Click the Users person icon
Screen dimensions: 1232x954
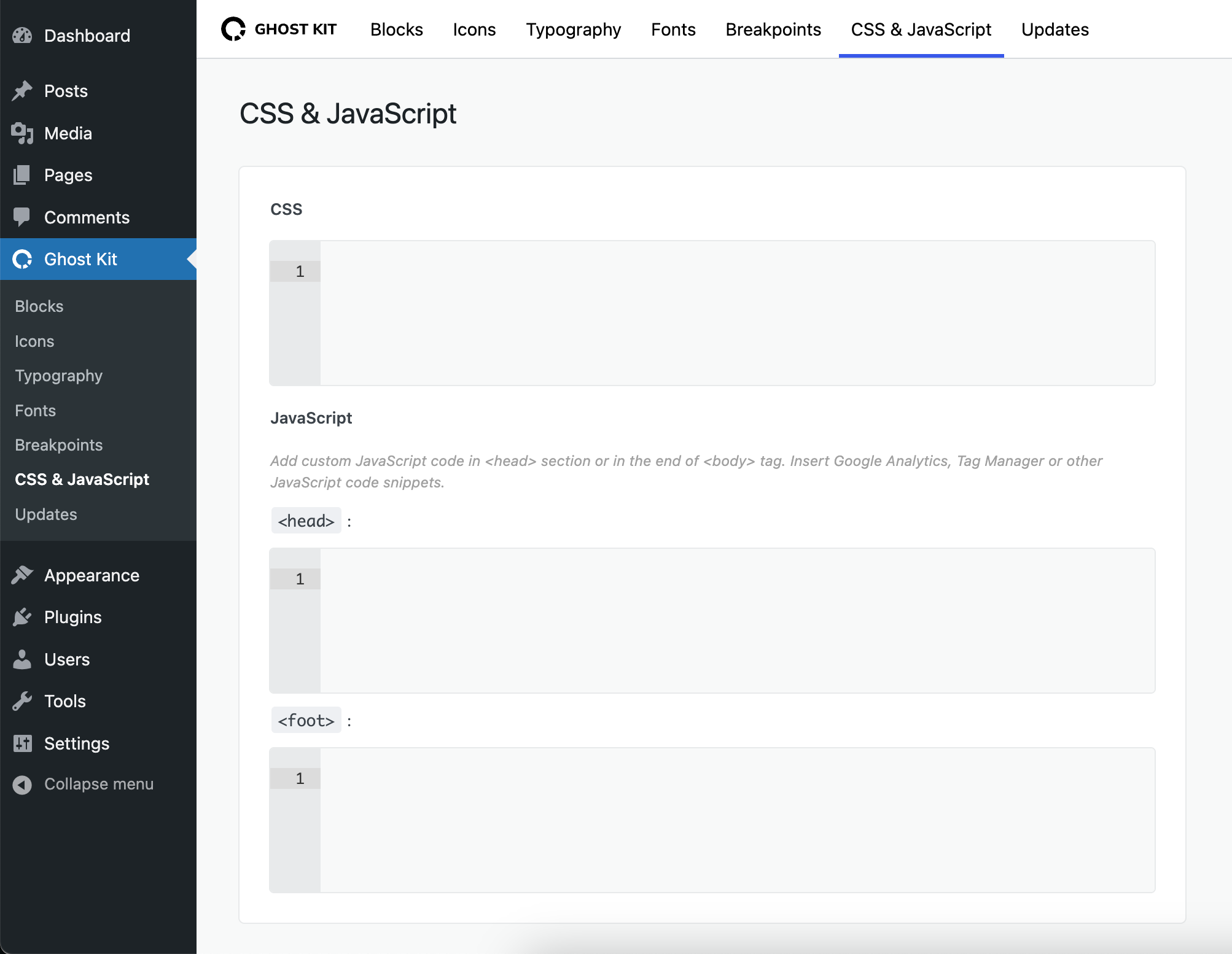pos(22,659)
